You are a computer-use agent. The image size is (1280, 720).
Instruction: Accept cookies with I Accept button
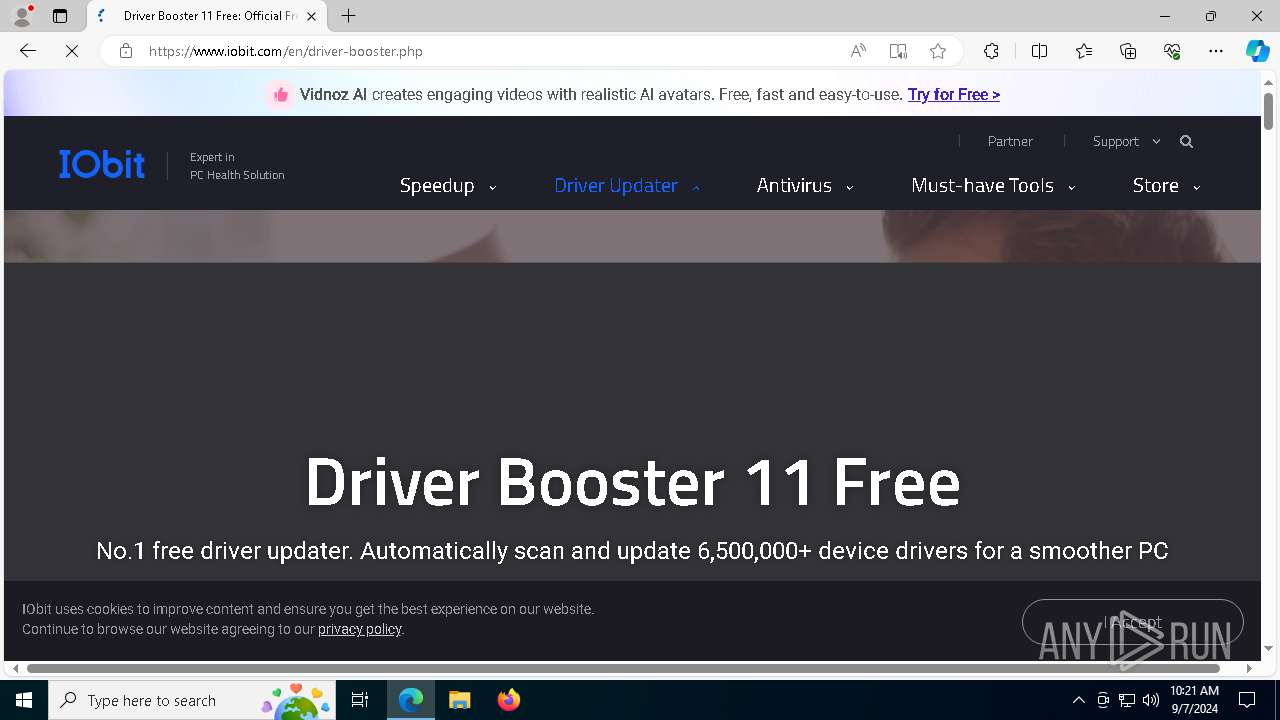[x=1132, y=623]
